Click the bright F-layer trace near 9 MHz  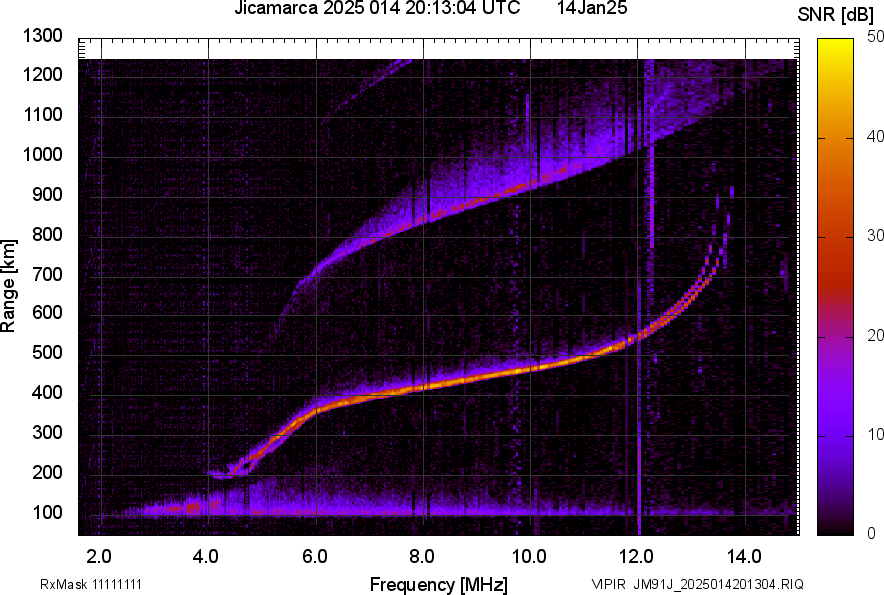pos(477,379)
